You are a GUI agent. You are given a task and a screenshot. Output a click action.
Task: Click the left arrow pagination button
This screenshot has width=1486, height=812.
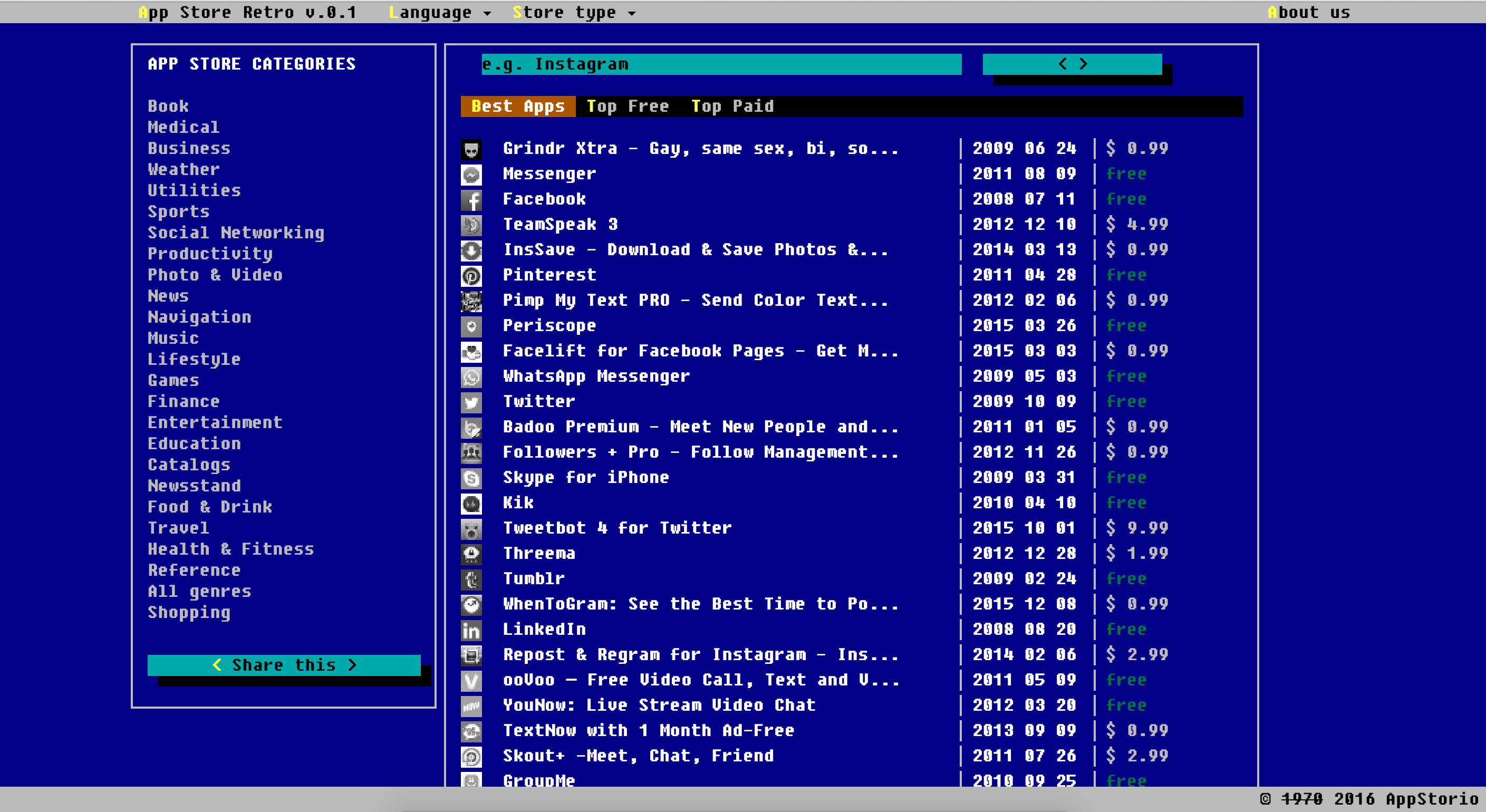pyautogui.click(x=1063, y=64)
